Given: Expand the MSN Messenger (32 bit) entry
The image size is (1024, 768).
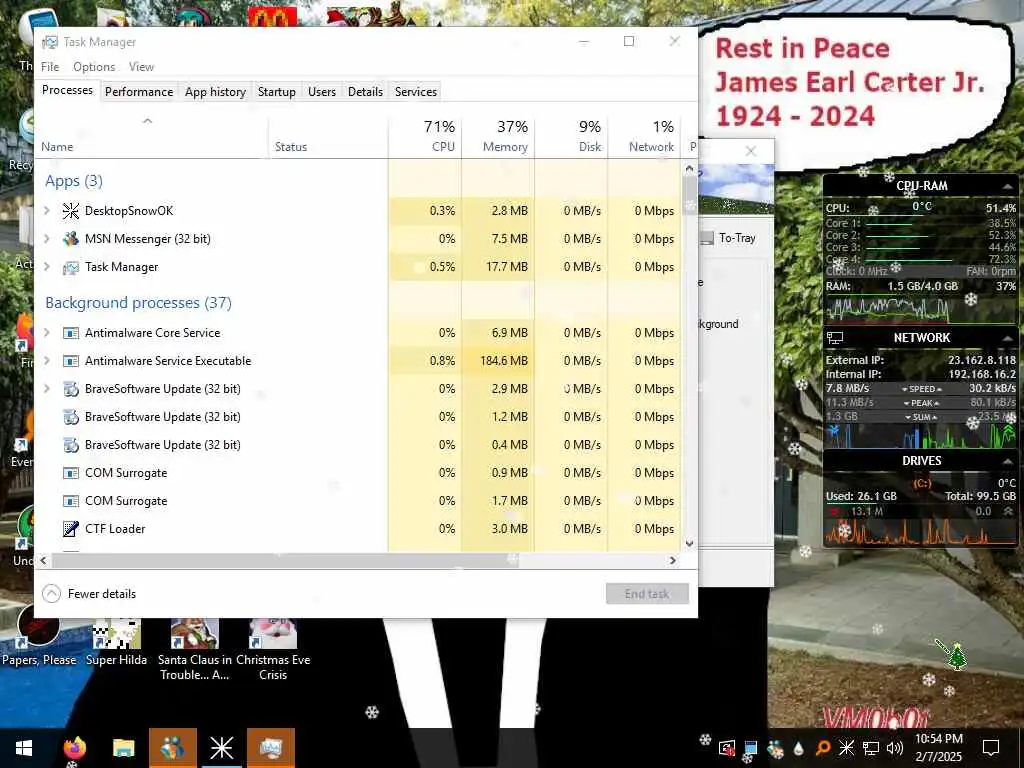Looking at the screenshot, I should (46, 238).
